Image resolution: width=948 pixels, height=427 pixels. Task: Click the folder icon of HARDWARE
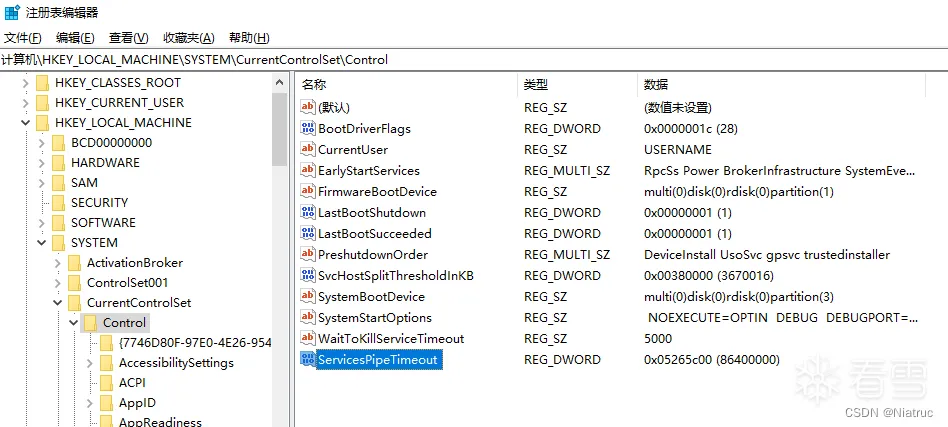point(59,163)
